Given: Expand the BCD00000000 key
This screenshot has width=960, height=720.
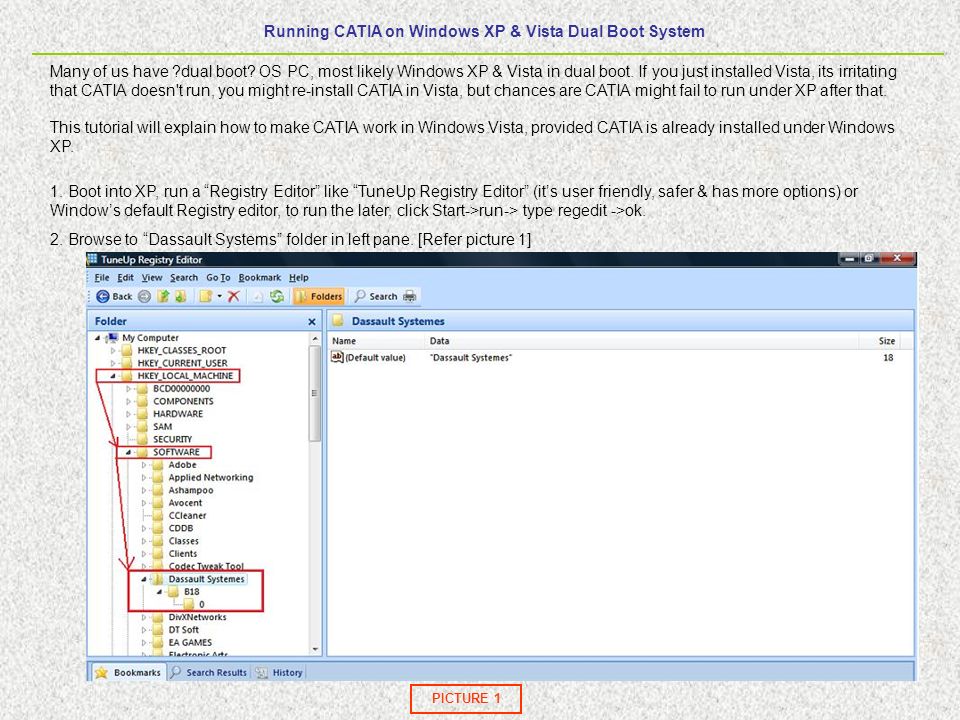Looking at the screenshot, I should pyautogui.click(x=128, y=389).
